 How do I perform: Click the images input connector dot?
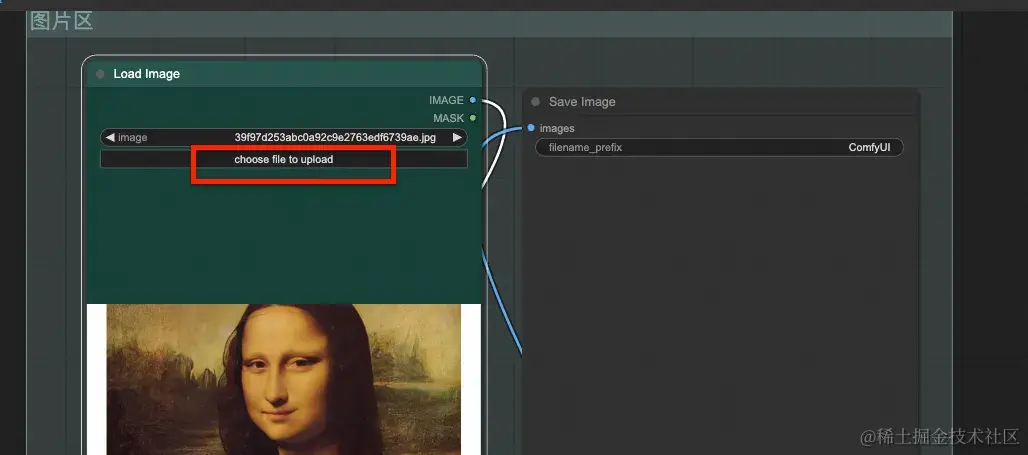pyautogui.click(x=530, y=128)
